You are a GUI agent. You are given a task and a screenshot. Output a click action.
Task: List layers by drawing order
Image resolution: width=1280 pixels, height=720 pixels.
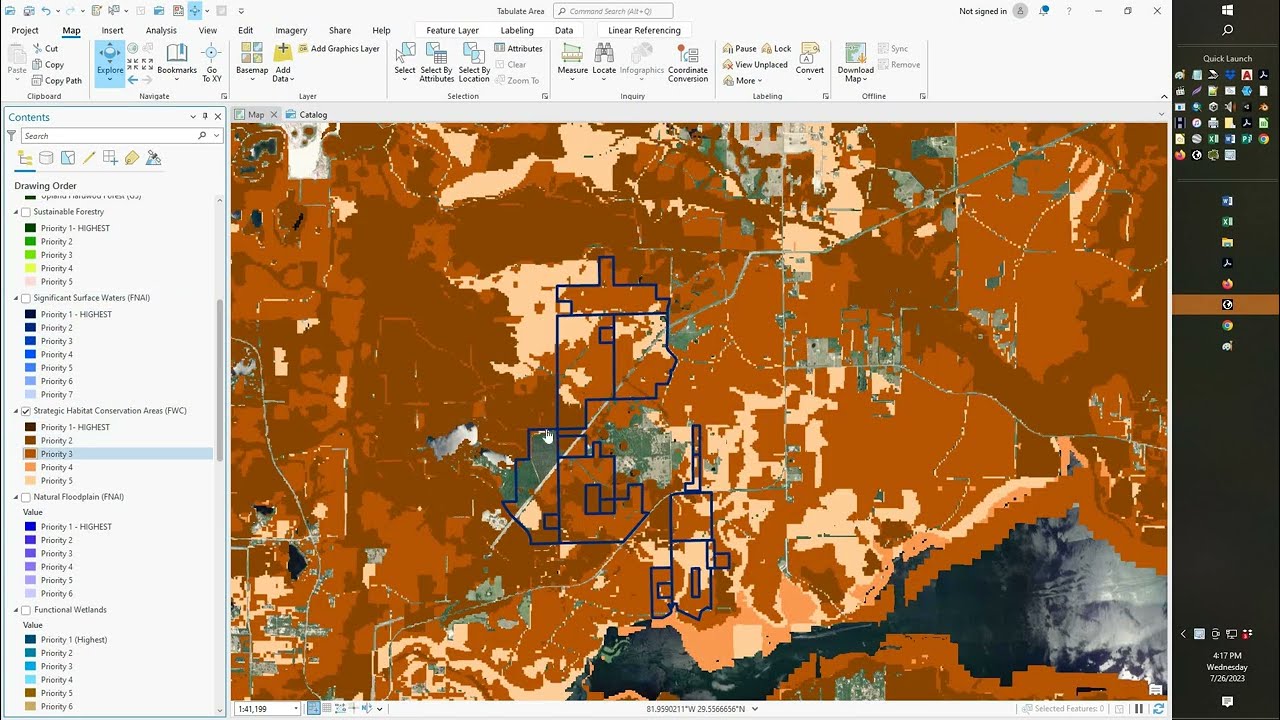coord(25,158)
